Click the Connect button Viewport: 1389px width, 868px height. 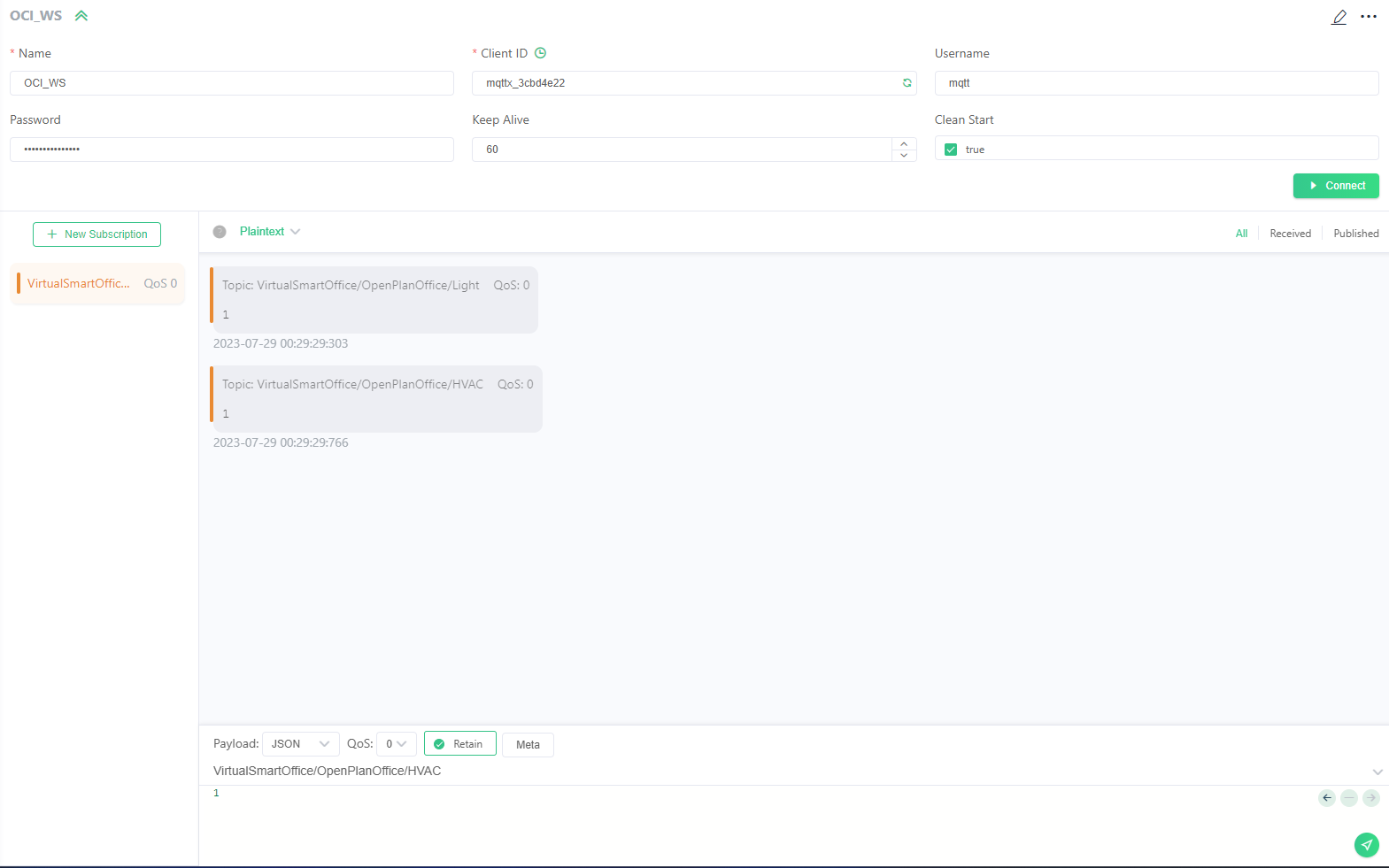(x=1336, y=186)
